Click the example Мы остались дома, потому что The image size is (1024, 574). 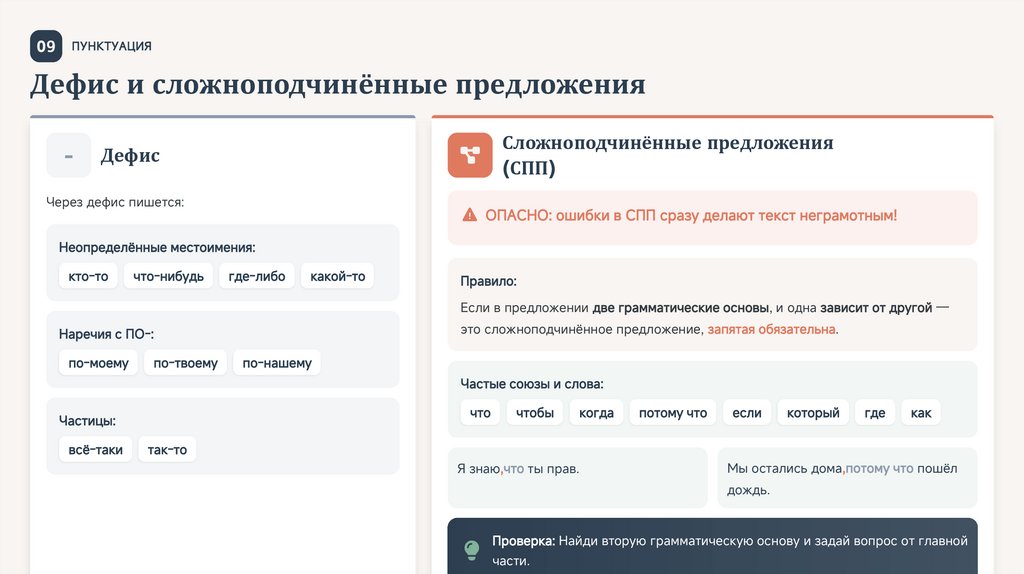click(x=820, y=469)
